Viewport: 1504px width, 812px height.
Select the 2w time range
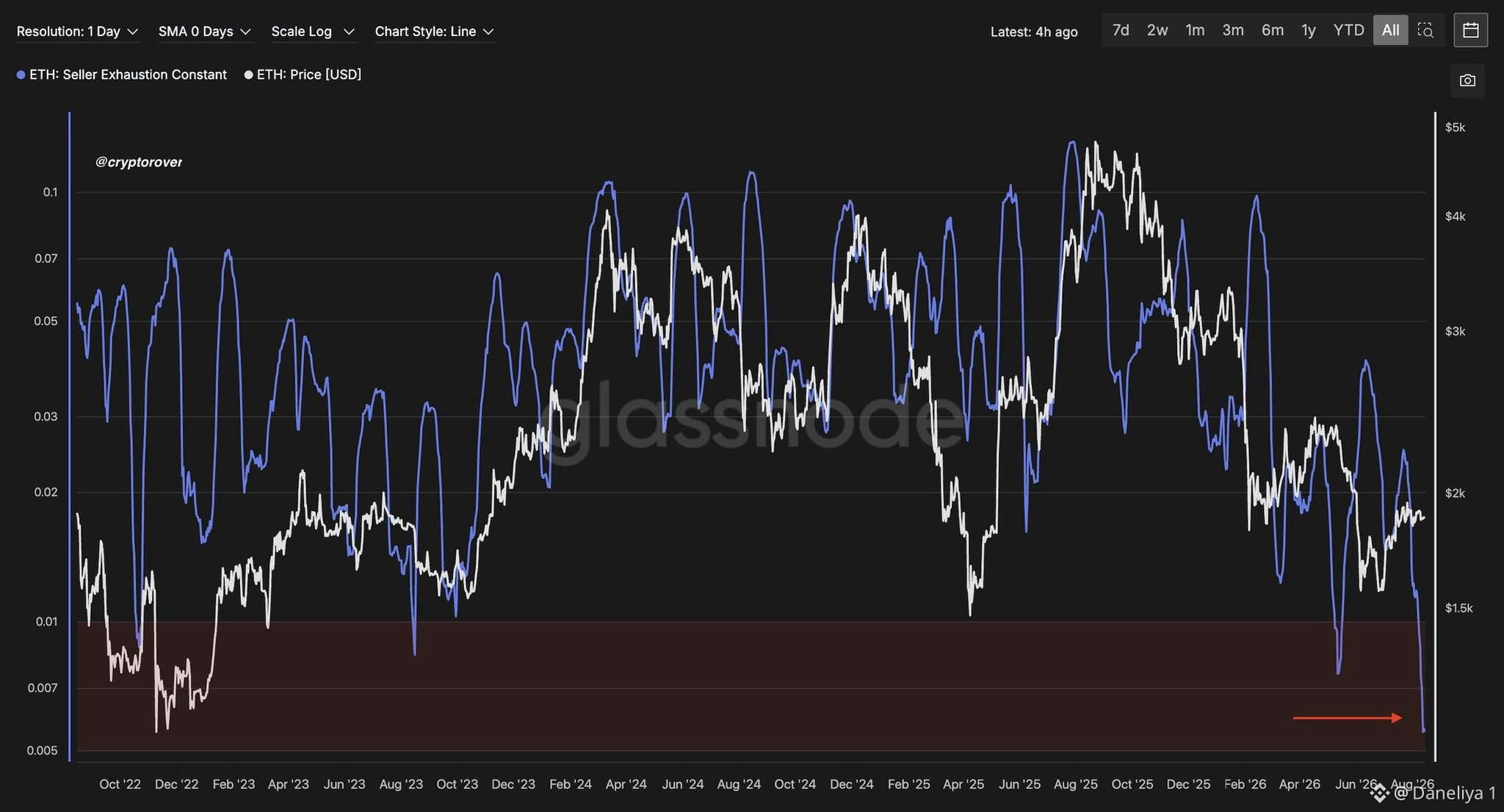tap(1157, 30)
